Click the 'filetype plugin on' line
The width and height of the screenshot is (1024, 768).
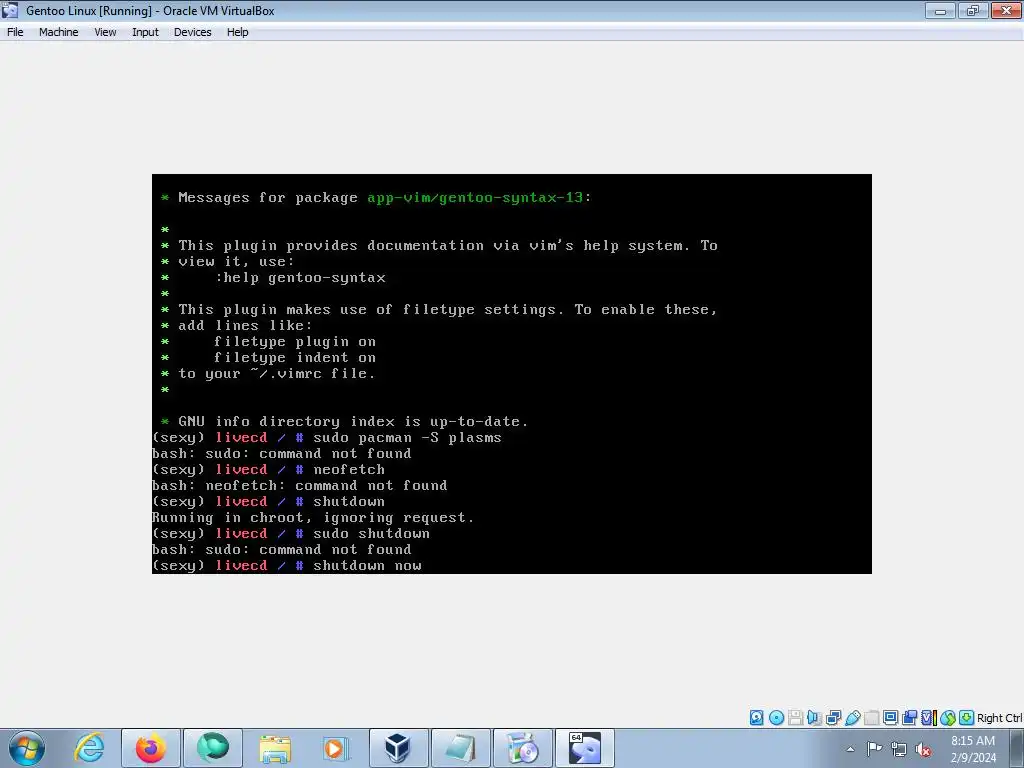(x=295, y=342)
